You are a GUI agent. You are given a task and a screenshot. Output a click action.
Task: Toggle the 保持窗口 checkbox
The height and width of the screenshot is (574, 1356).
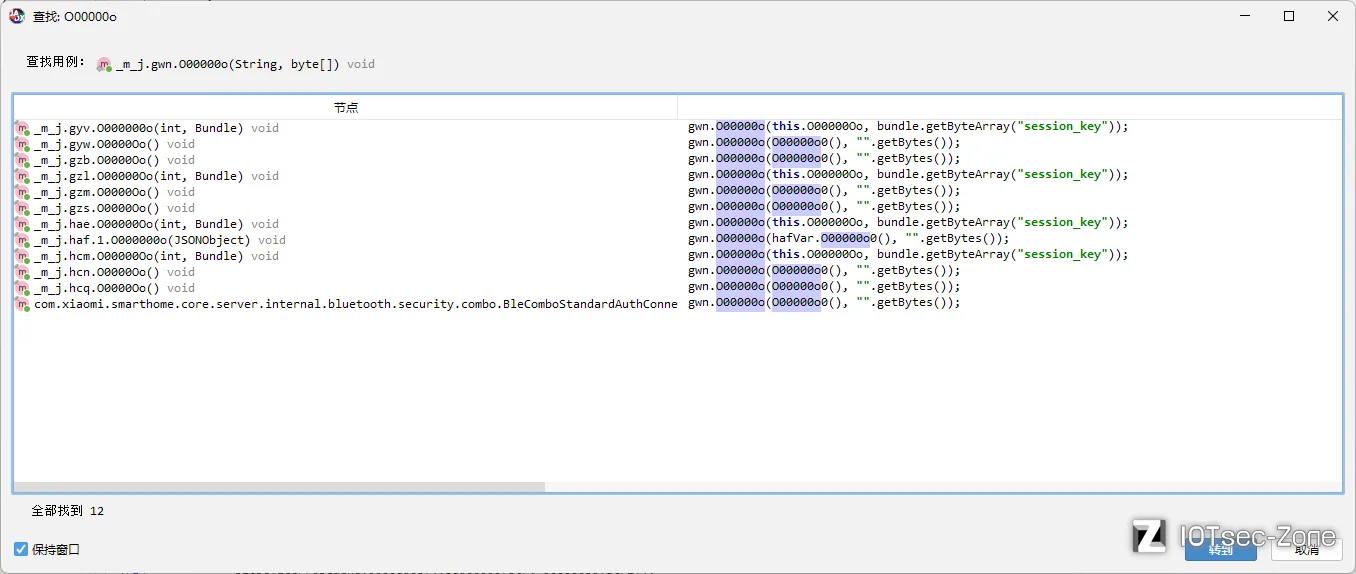coord(21,549)
